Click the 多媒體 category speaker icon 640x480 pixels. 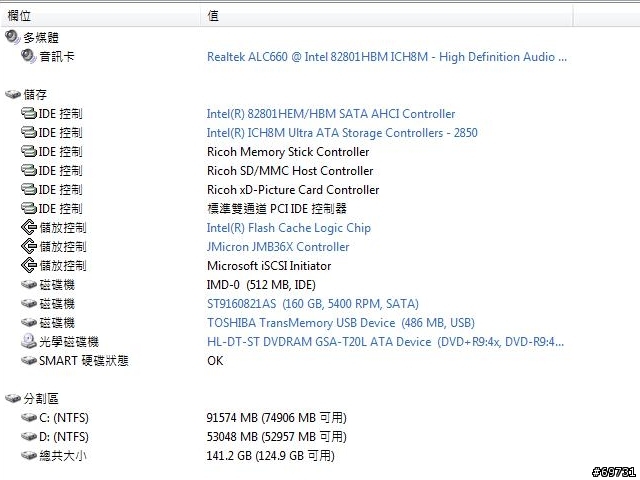tap(12, 38)
